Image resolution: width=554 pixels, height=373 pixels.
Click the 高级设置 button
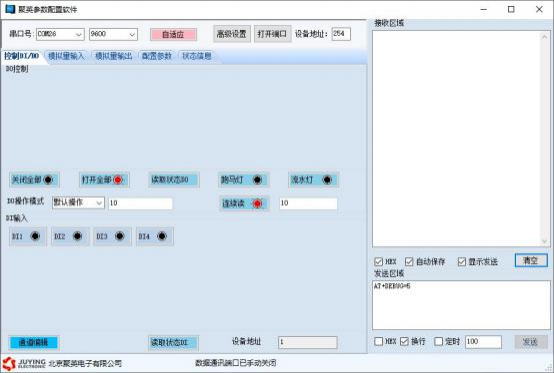[232, 34]
